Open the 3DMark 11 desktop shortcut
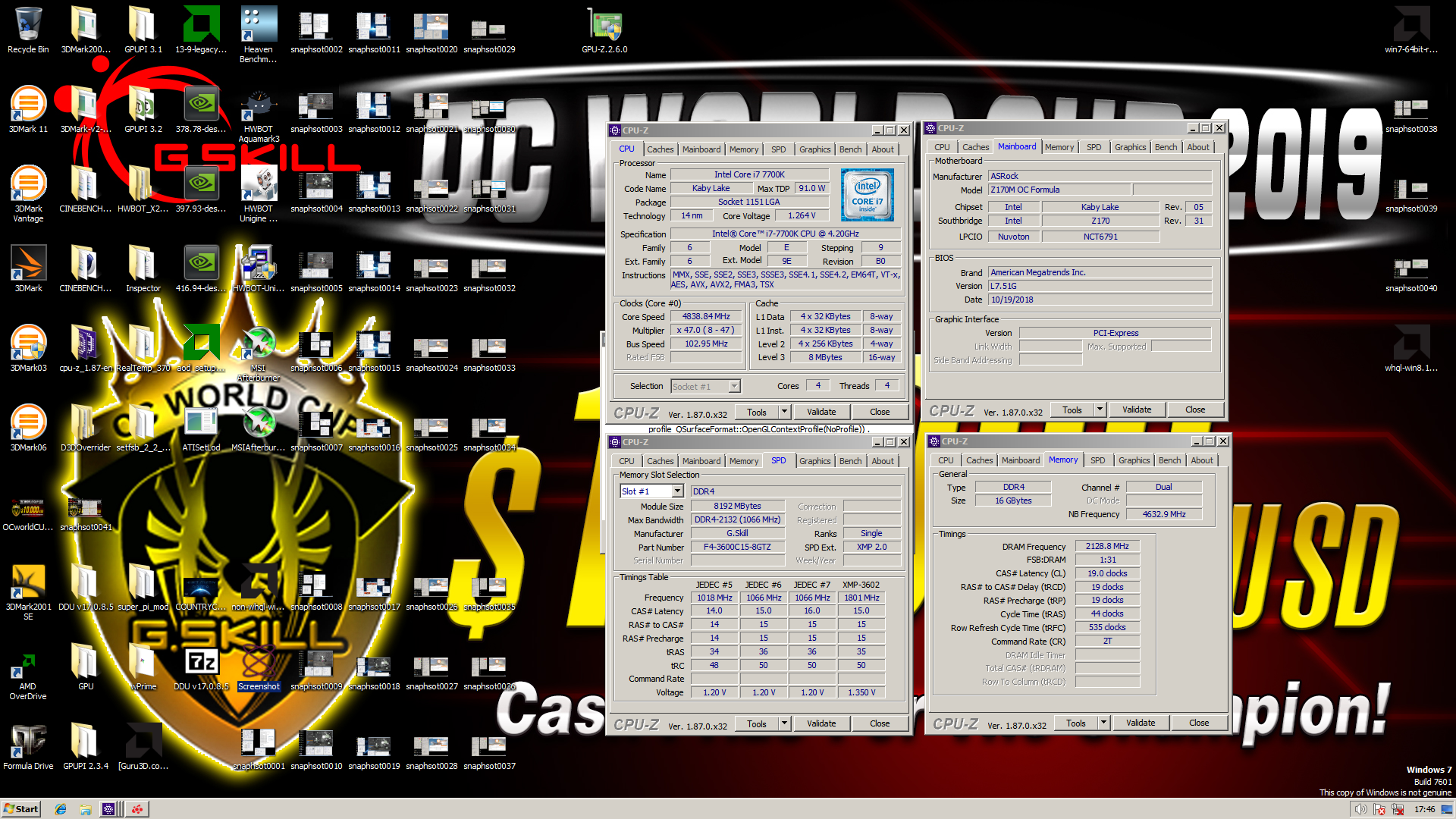This screenshot has height=819, width=1456. pyautogui.click(x=28, y=111)
